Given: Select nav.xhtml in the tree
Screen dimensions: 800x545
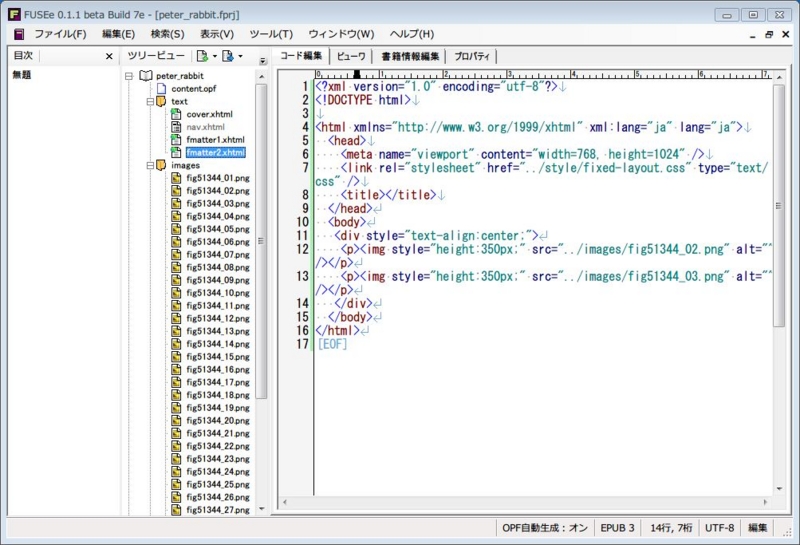Looking at the screenshot, I should tap(205, 127).
